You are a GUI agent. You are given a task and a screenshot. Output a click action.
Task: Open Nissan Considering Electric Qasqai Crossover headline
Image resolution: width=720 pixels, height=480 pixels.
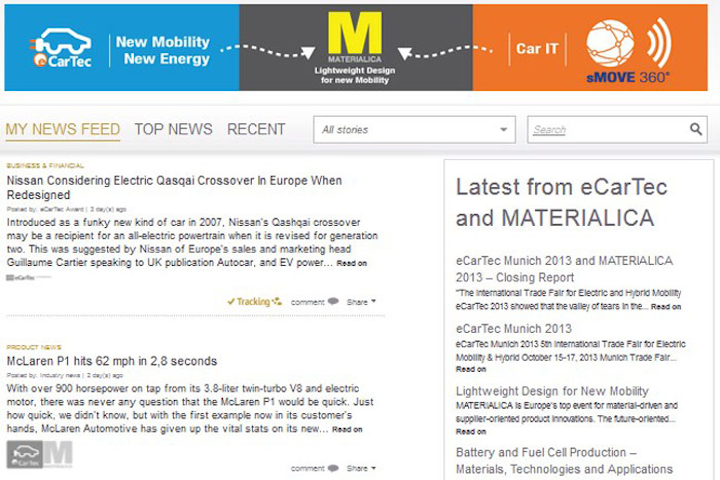point(174,181)
